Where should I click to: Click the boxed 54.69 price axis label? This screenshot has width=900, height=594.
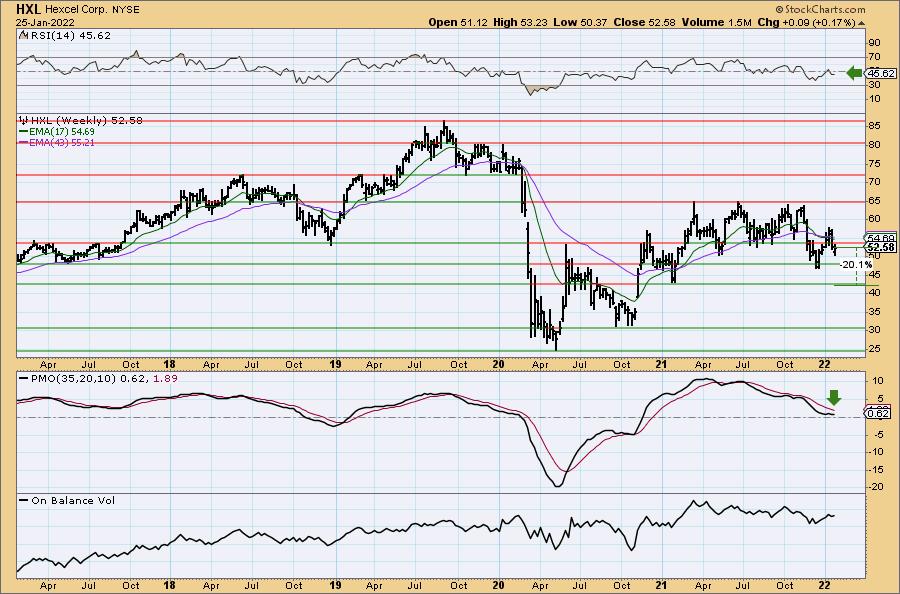tap(881, 238)
